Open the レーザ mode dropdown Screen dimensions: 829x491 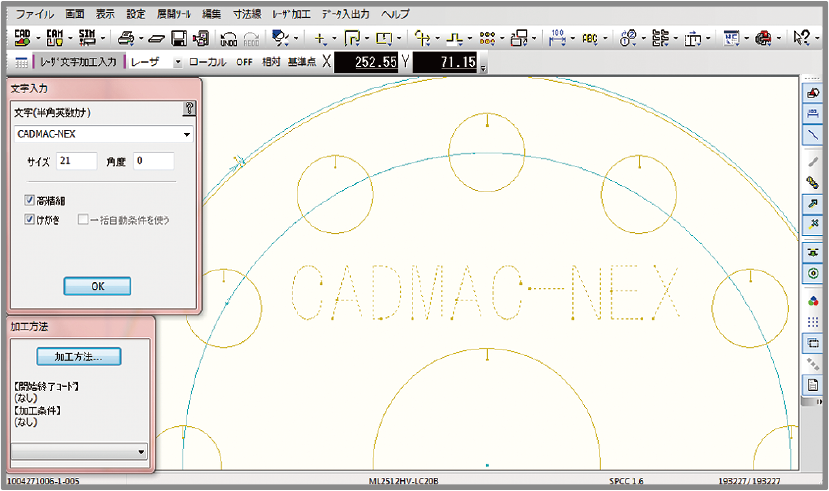178,62
